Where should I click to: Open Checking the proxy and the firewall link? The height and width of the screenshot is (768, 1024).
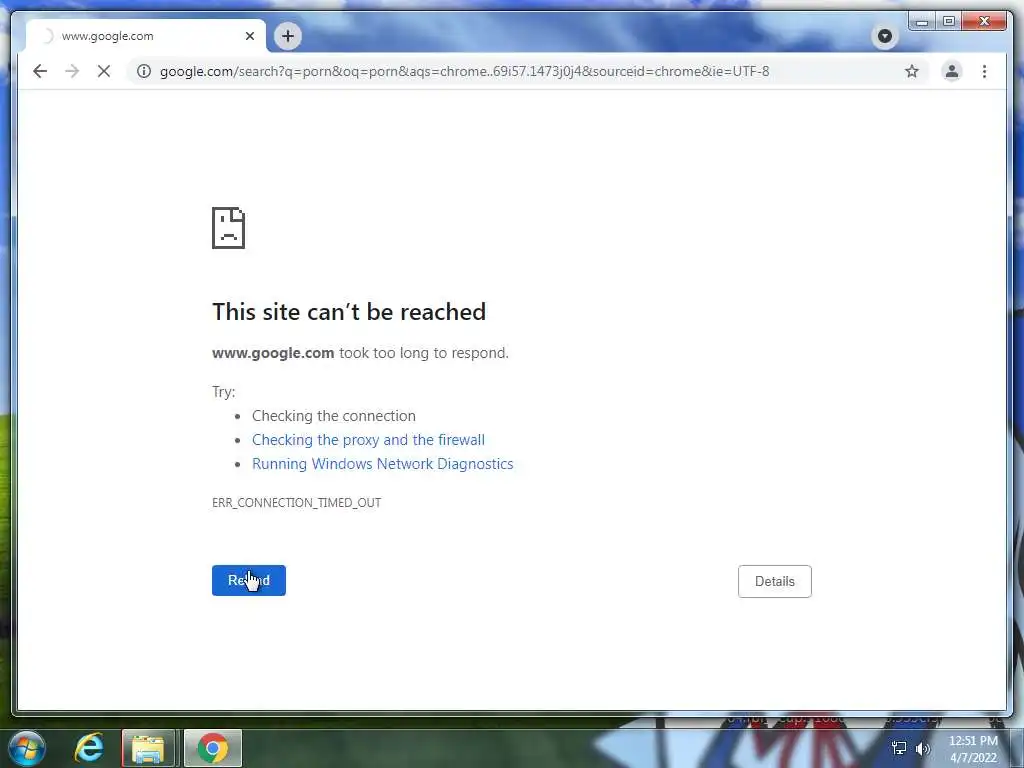click(368, 440)
